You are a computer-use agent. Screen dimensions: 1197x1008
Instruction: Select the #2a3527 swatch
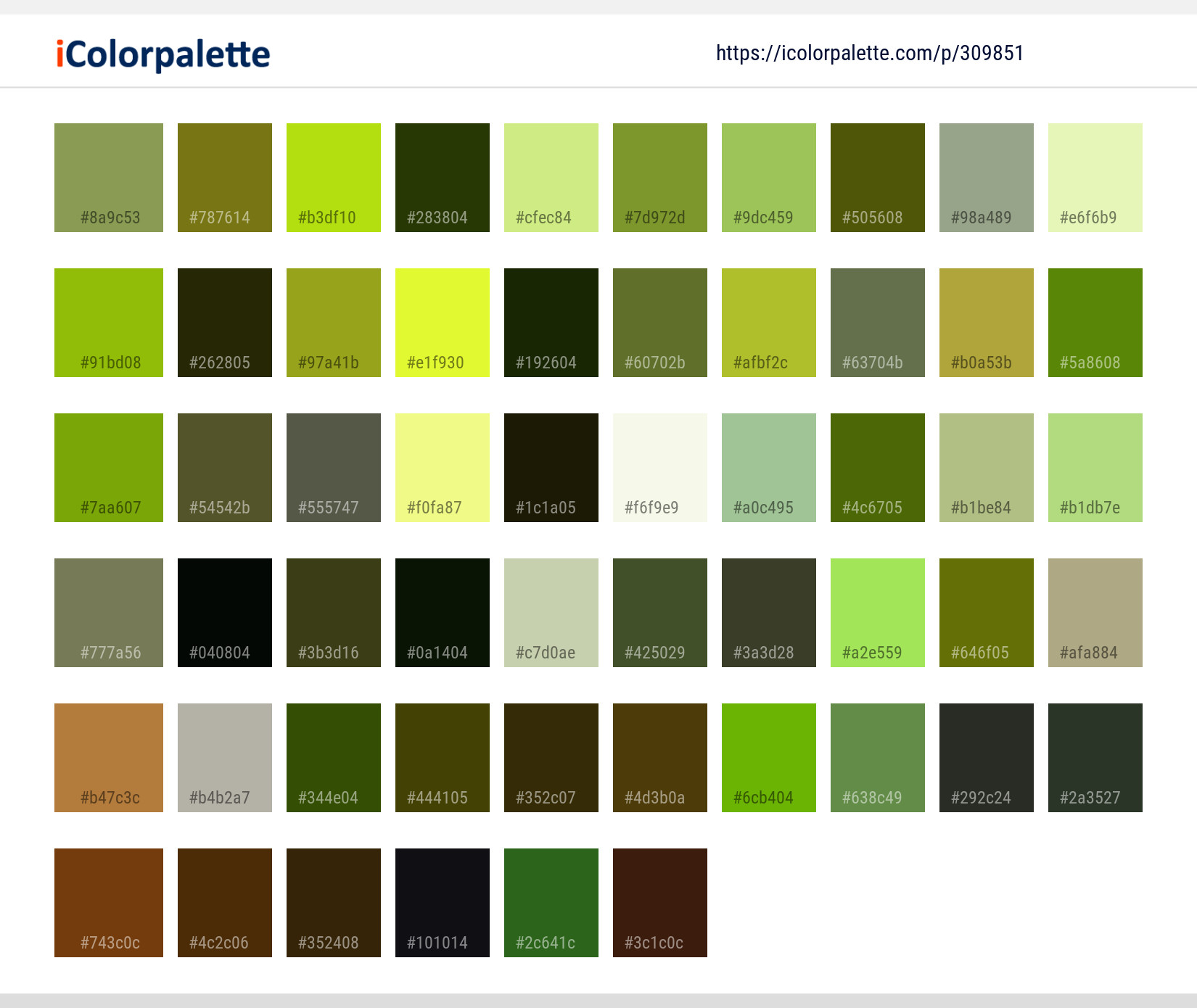pyautogui.click(x=1095, y=758)
